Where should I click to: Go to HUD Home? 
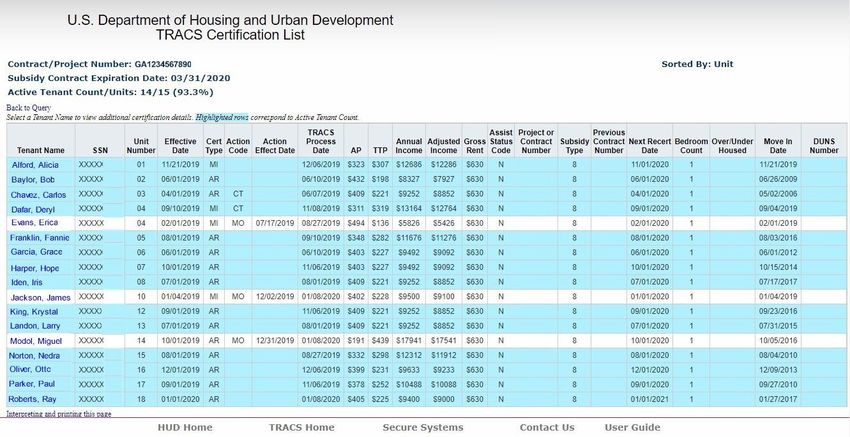click(x=185, y=427)
